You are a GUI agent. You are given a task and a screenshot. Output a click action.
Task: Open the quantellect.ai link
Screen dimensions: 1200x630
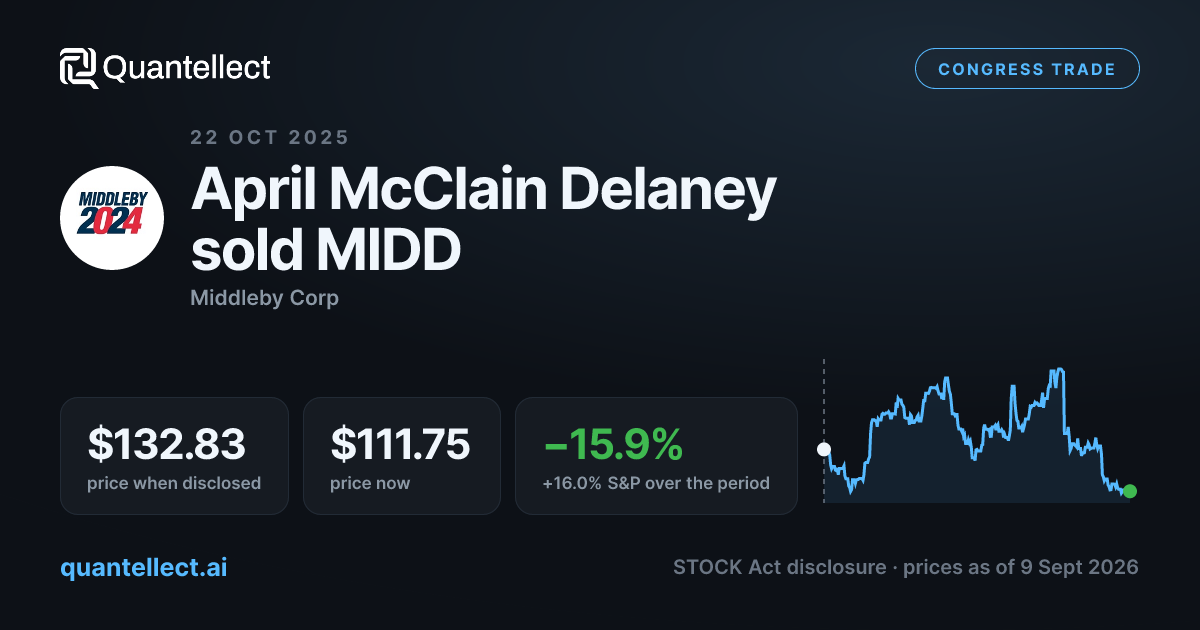pyautogui.click(x=143, y=567)
